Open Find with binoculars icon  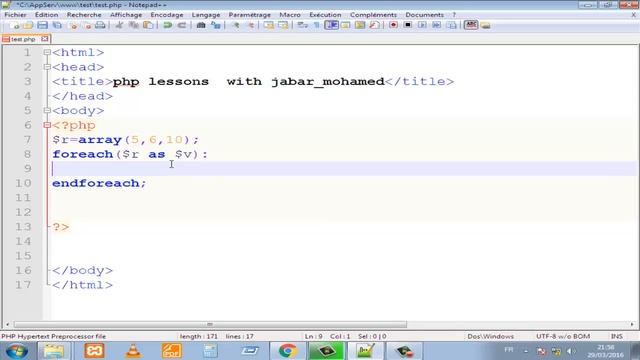click(201, 25)
